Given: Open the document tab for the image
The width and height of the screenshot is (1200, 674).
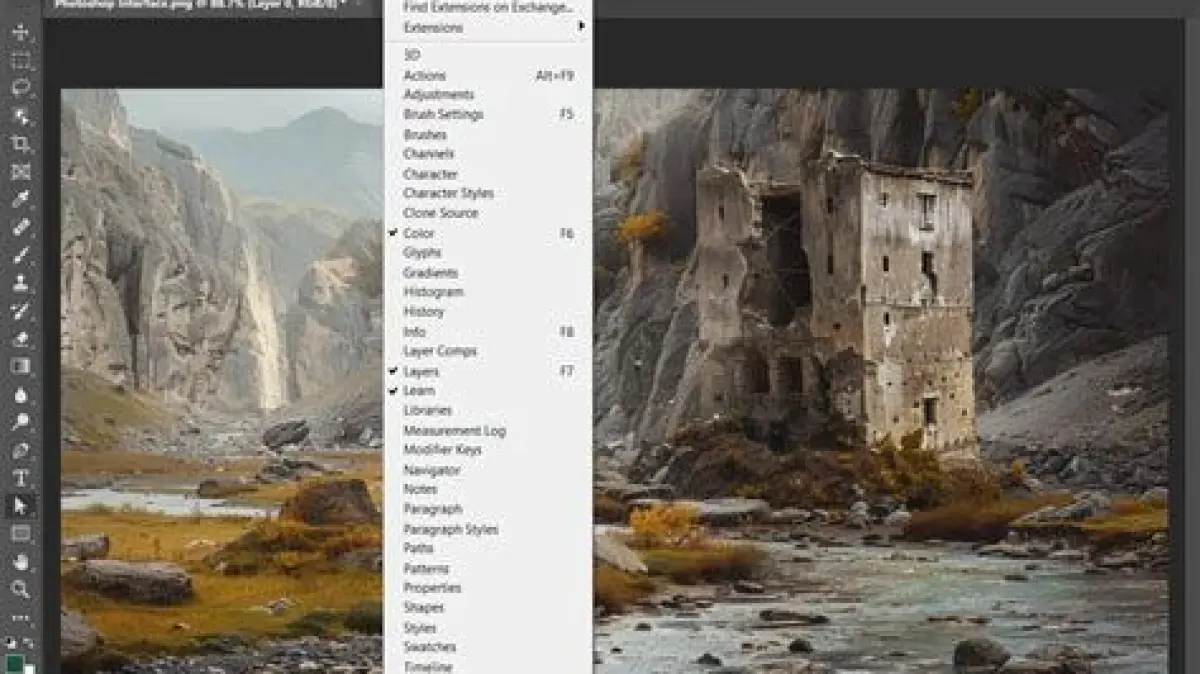Looking at the screenshot, I should [x=200, y=4].
